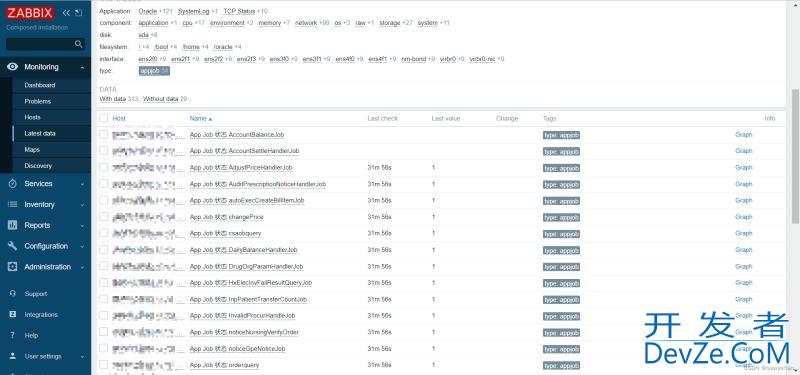Filter by sda disk tag
The width and height of the screenshot is (800, 375).
(143, 35)
